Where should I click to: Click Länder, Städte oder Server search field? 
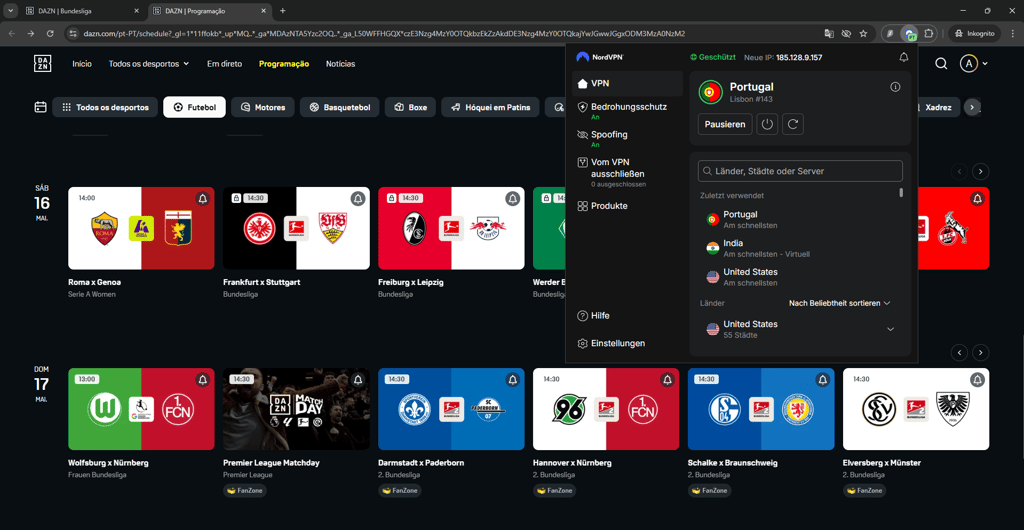click(800, 171)
